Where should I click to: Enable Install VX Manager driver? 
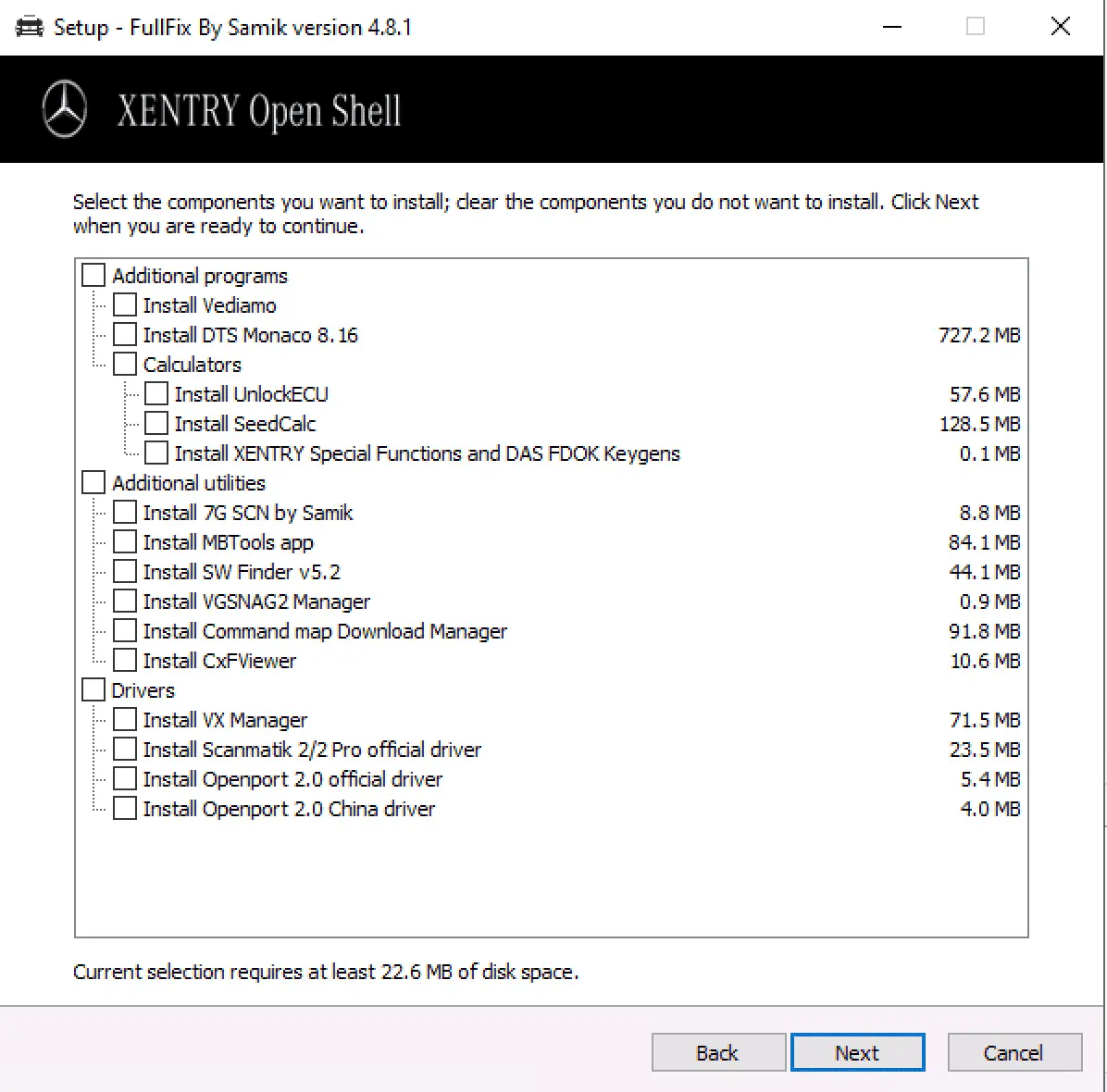pos(124,720)
